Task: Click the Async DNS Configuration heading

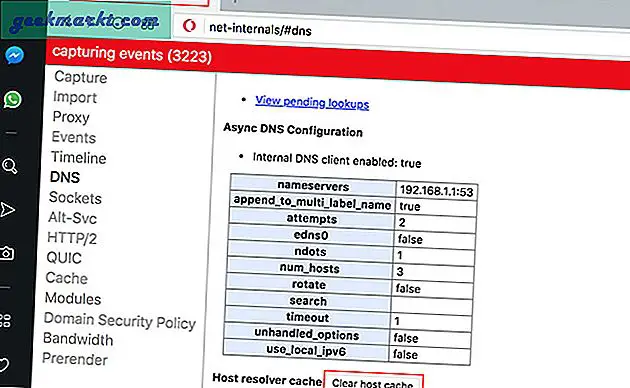Action: pyautogui.click(x=293, y=130)
